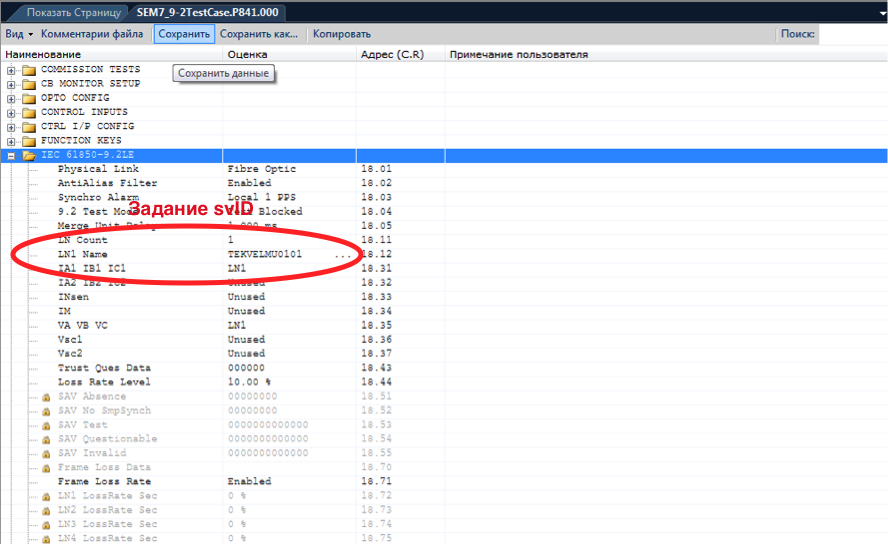Image resolution: width=888 pixels, height=544 pixels.
Task: Expand the FUNCTION KEYS node
Action: point(11,141)
